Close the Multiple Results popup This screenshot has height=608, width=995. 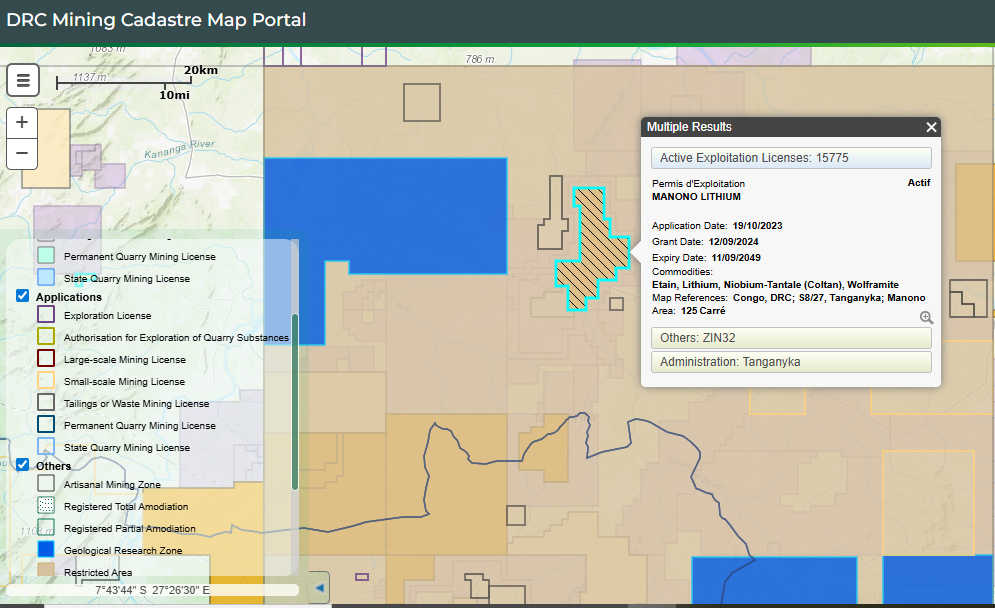click(931, 127)
